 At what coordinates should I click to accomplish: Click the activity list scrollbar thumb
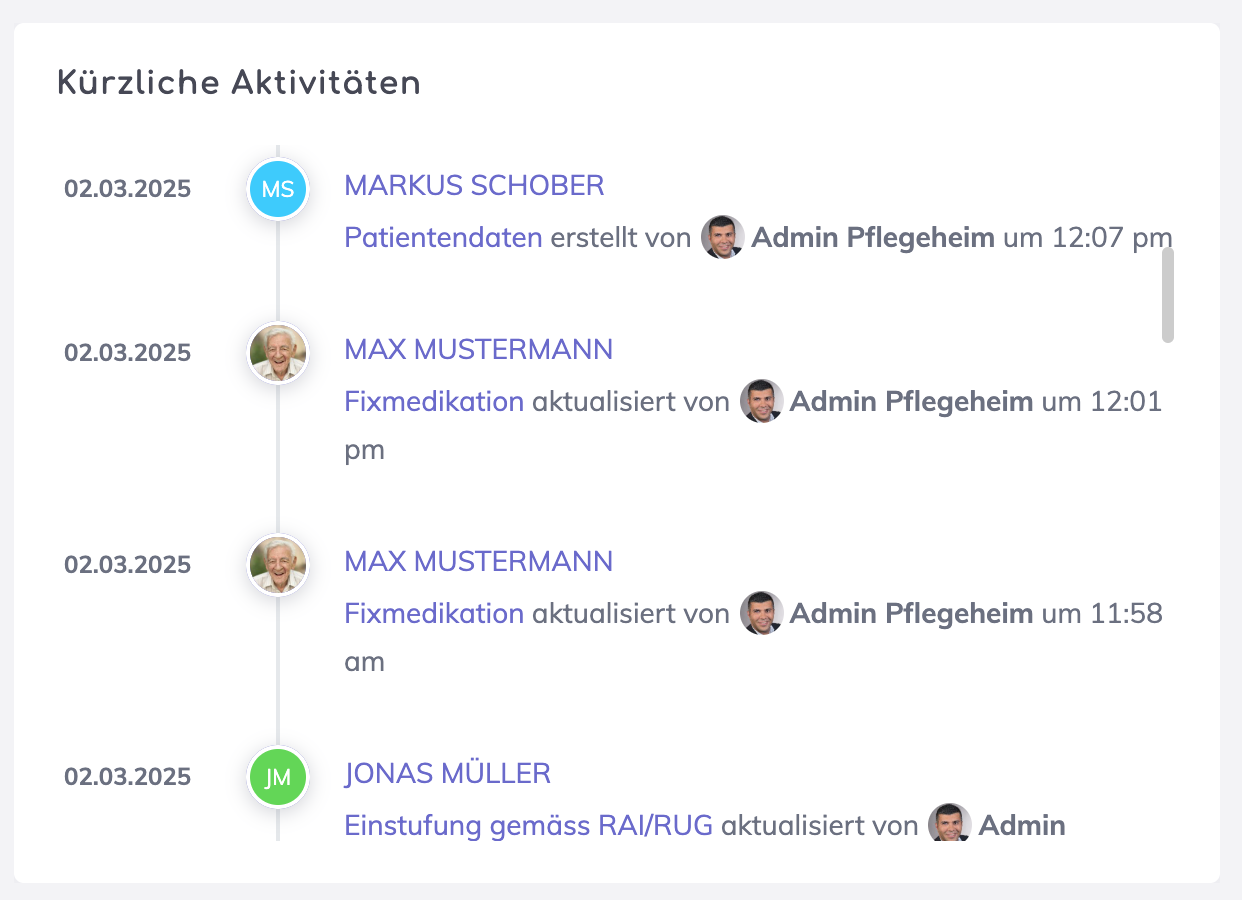tap(1167, 295)
